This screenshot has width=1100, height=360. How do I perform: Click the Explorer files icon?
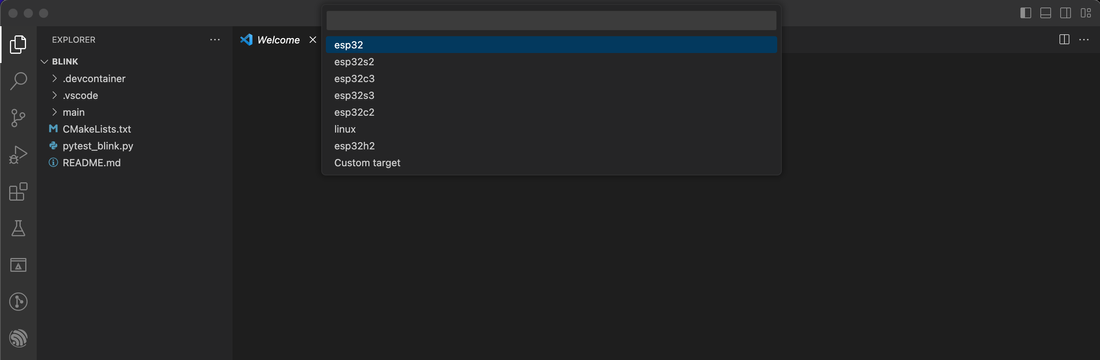point(18,45)
